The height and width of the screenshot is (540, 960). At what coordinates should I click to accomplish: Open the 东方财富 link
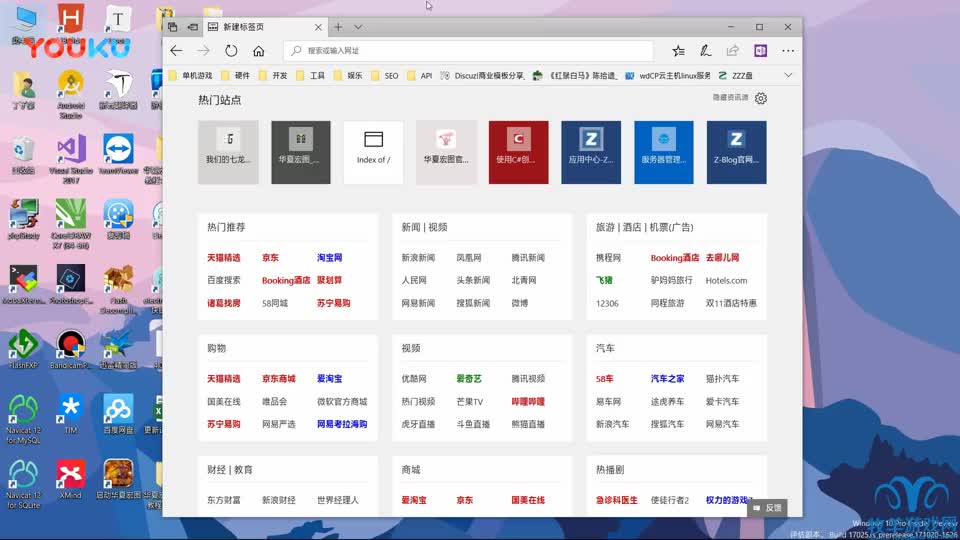[x=223, y=500]
